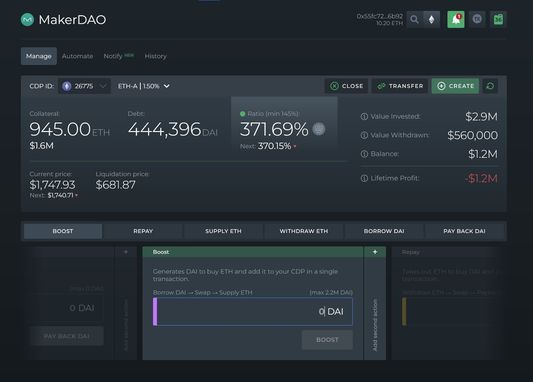533x382 pixels.
Task: Select the Boost action tab
Action: (x=63, y=231)
